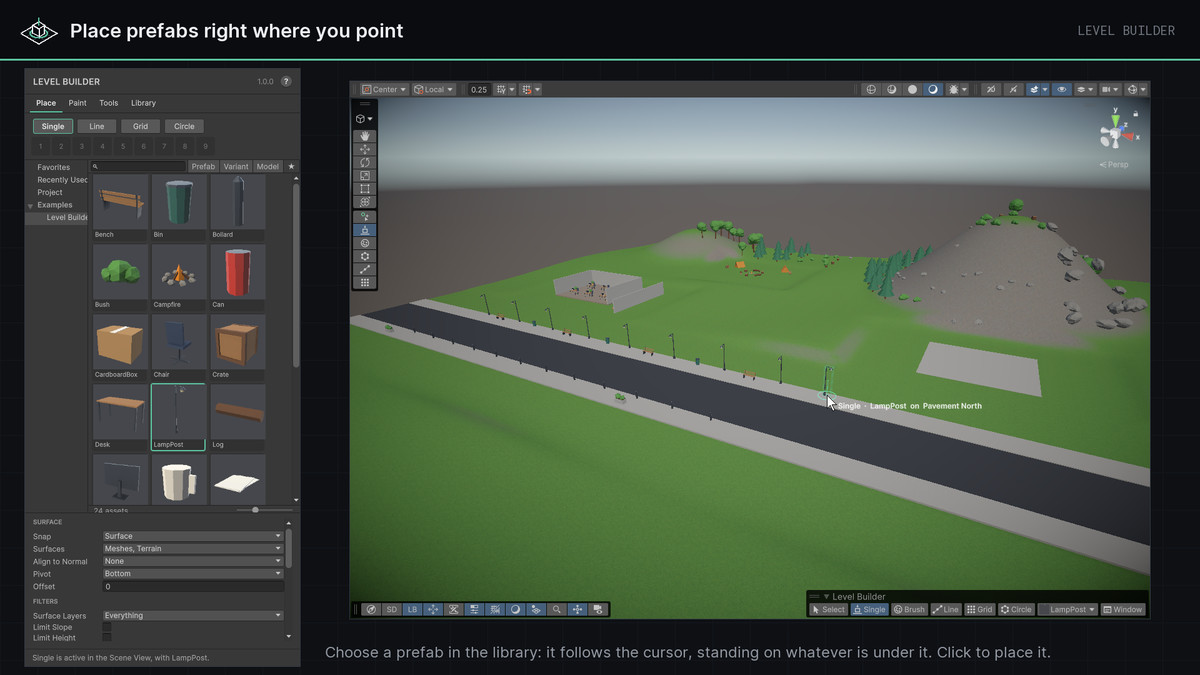1200x675 pixels.
Task: Click the numbered slot 1 button
Action: pos(40,146)
